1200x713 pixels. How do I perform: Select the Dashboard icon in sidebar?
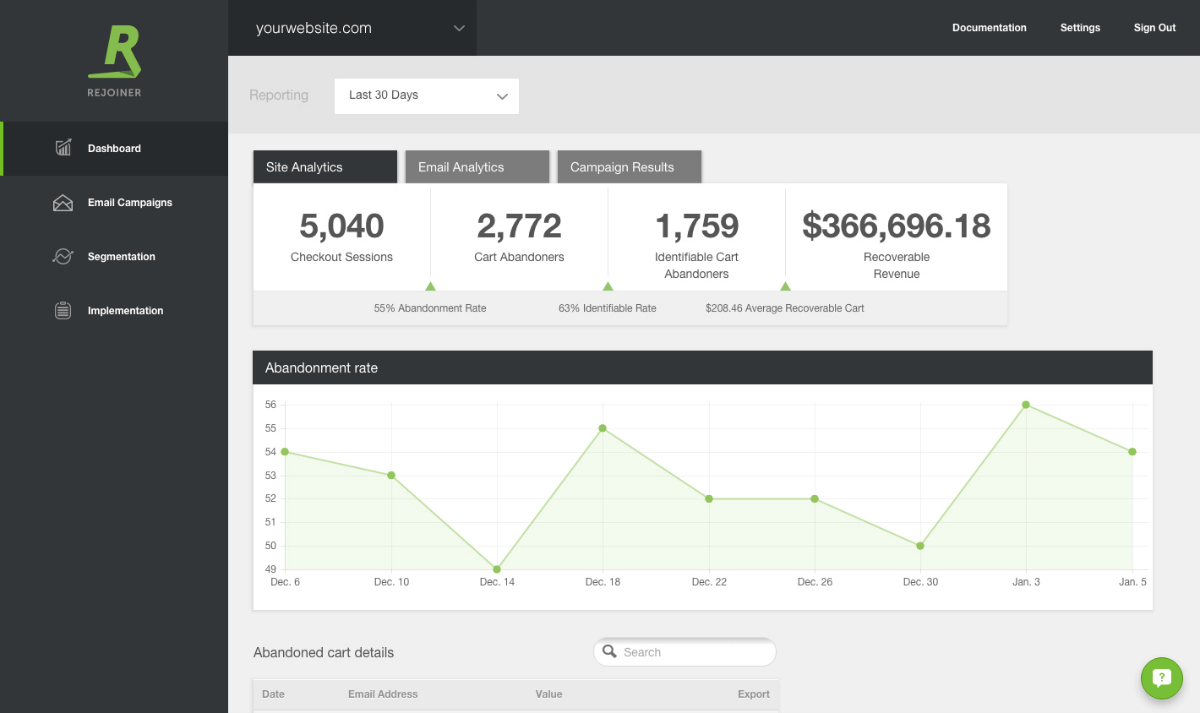tap(62, 148)
